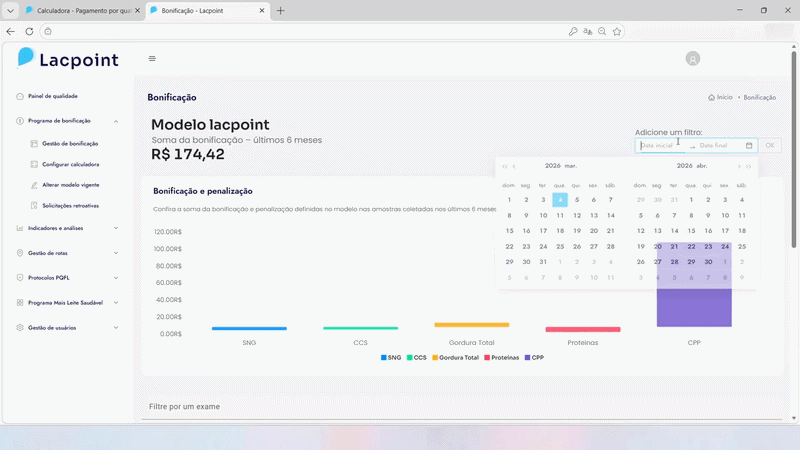Screen dimensions: 800x450
Task: Open Alterar modelo vigente menu item
Action: (70, 185)
